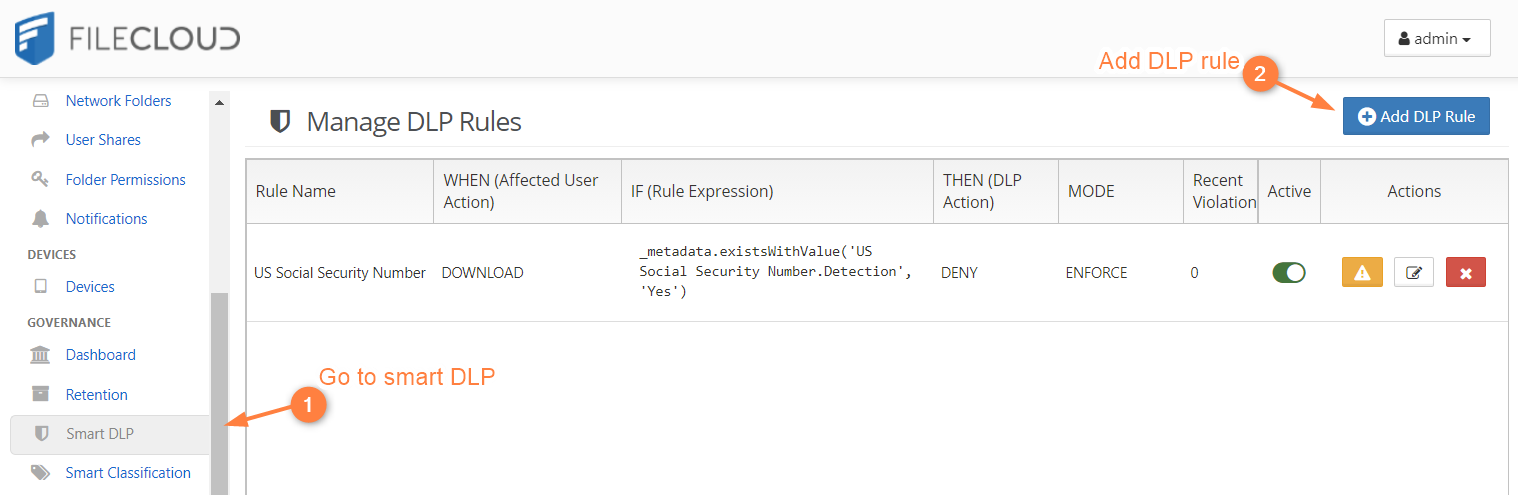1518x495 pixels.
Task: Click the FileCloud logo
Action: click(127, 38)
